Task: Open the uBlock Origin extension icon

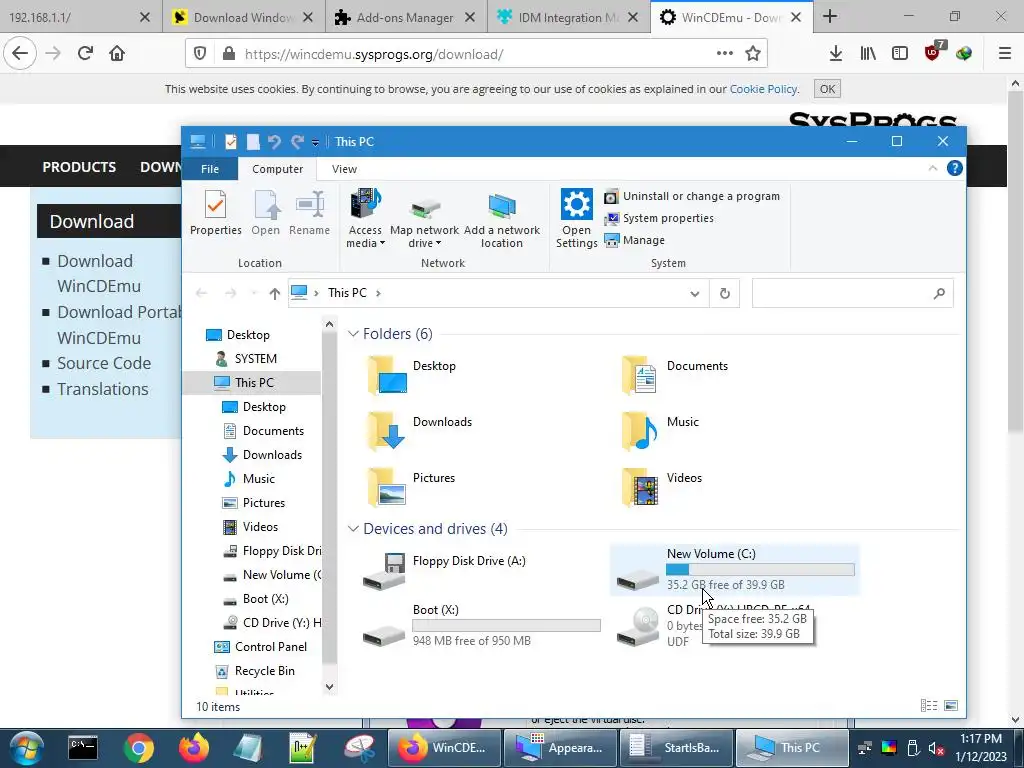Action: pyautogui.click(x=933, y=52)
